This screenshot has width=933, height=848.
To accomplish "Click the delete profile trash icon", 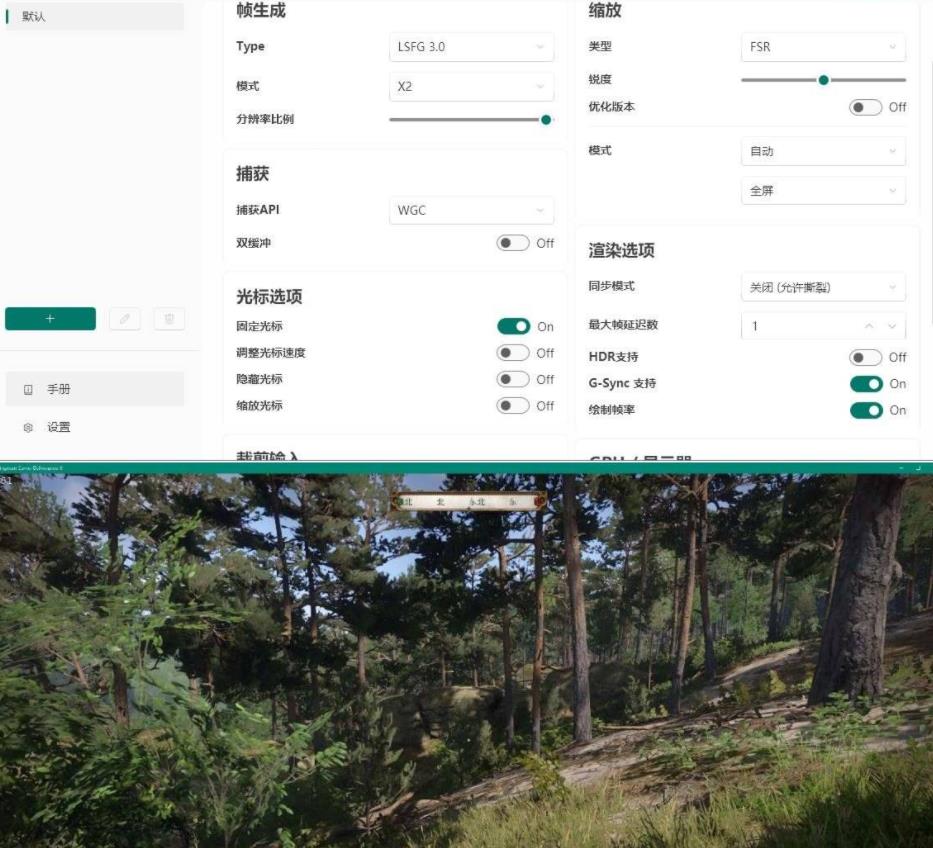I will [x=170, y=318].
